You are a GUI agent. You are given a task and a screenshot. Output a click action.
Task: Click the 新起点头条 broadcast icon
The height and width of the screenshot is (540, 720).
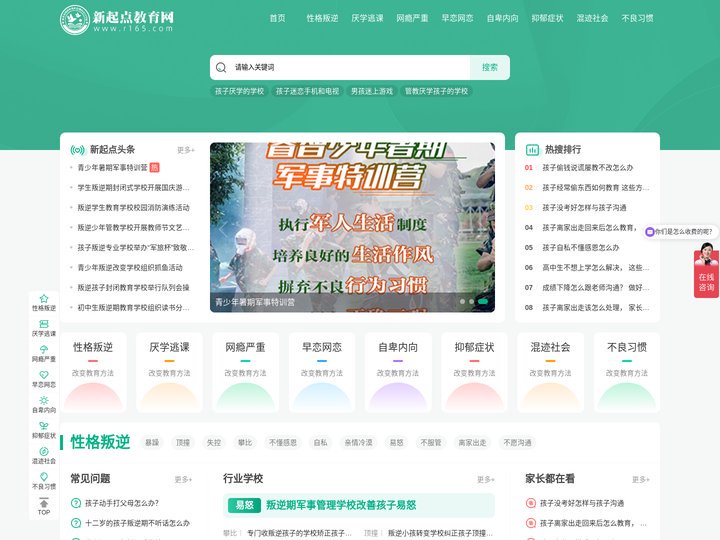78,150
